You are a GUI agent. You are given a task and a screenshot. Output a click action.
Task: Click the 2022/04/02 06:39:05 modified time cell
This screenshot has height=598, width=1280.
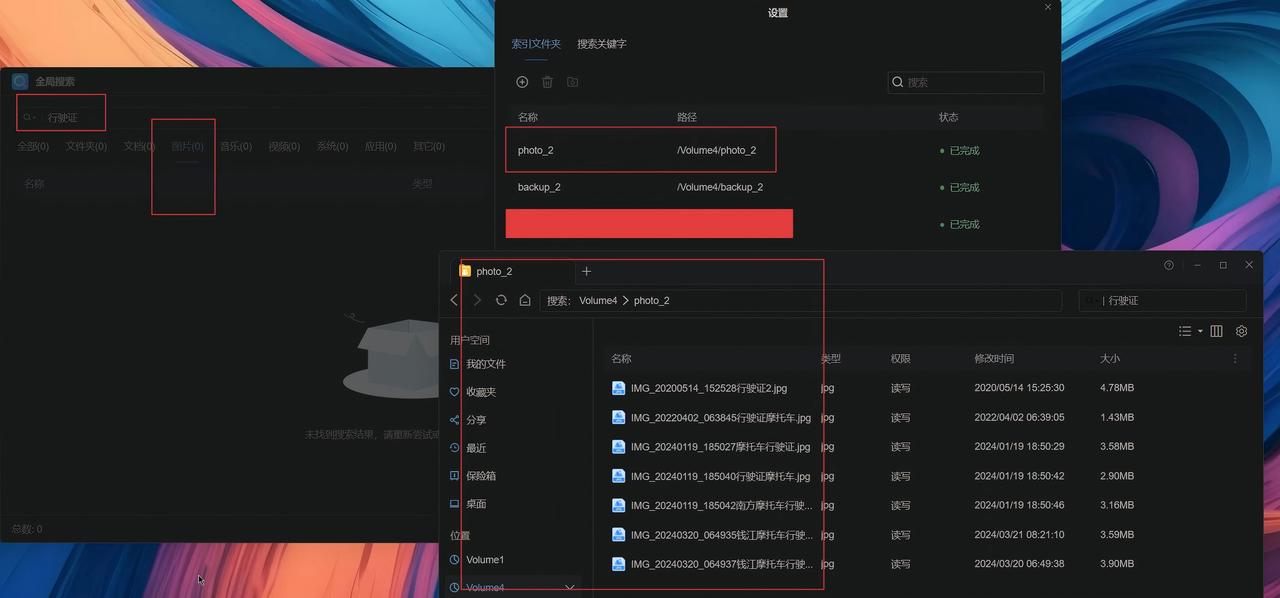tap(1019, 417)
